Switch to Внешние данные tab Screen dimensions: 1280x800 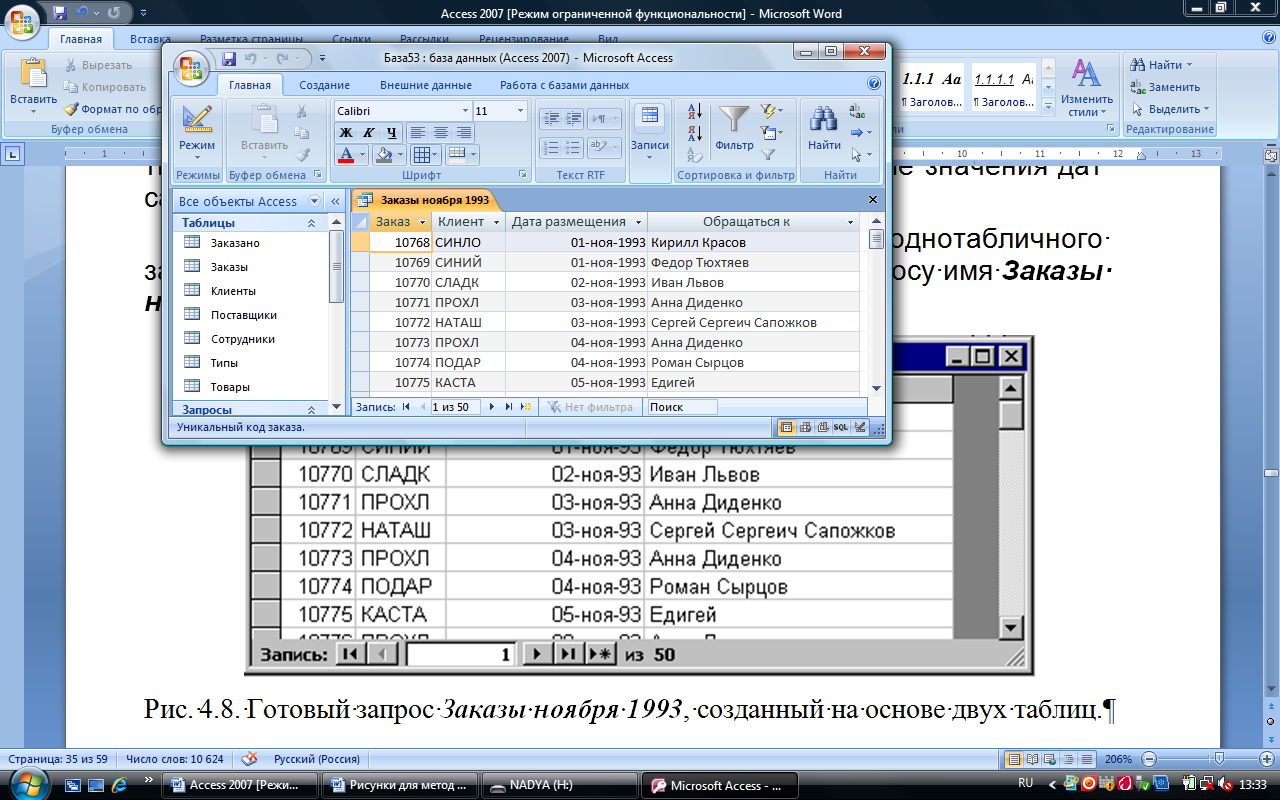(426, 85)
